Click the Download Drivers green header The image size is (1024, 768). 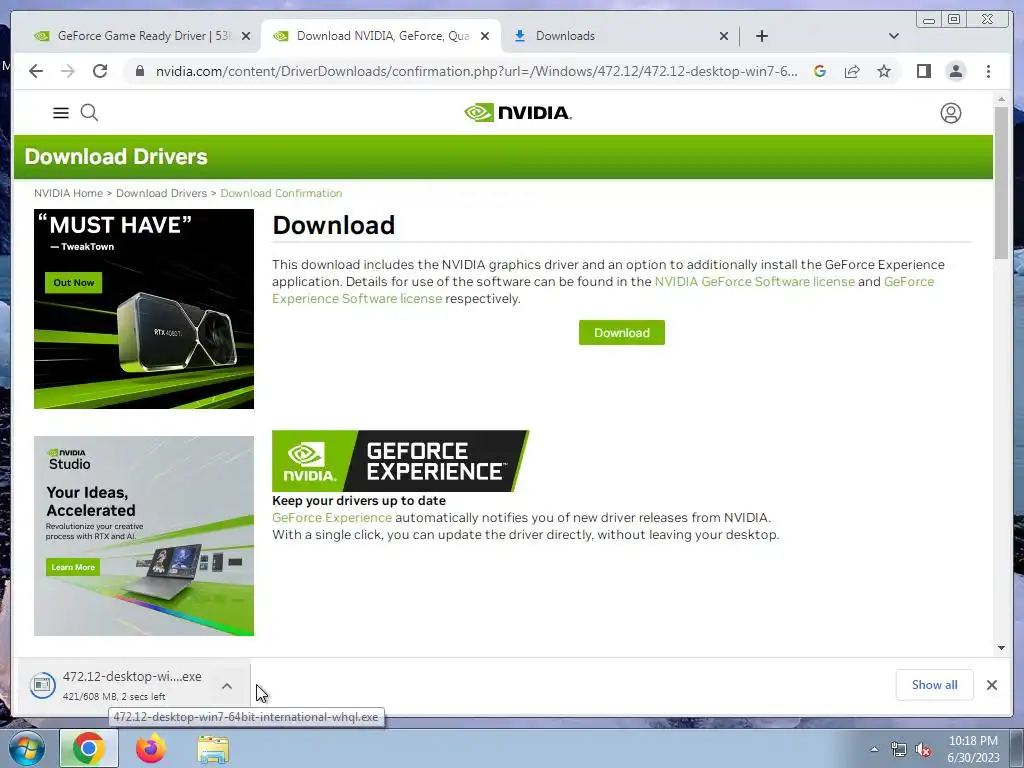point(503,157)
